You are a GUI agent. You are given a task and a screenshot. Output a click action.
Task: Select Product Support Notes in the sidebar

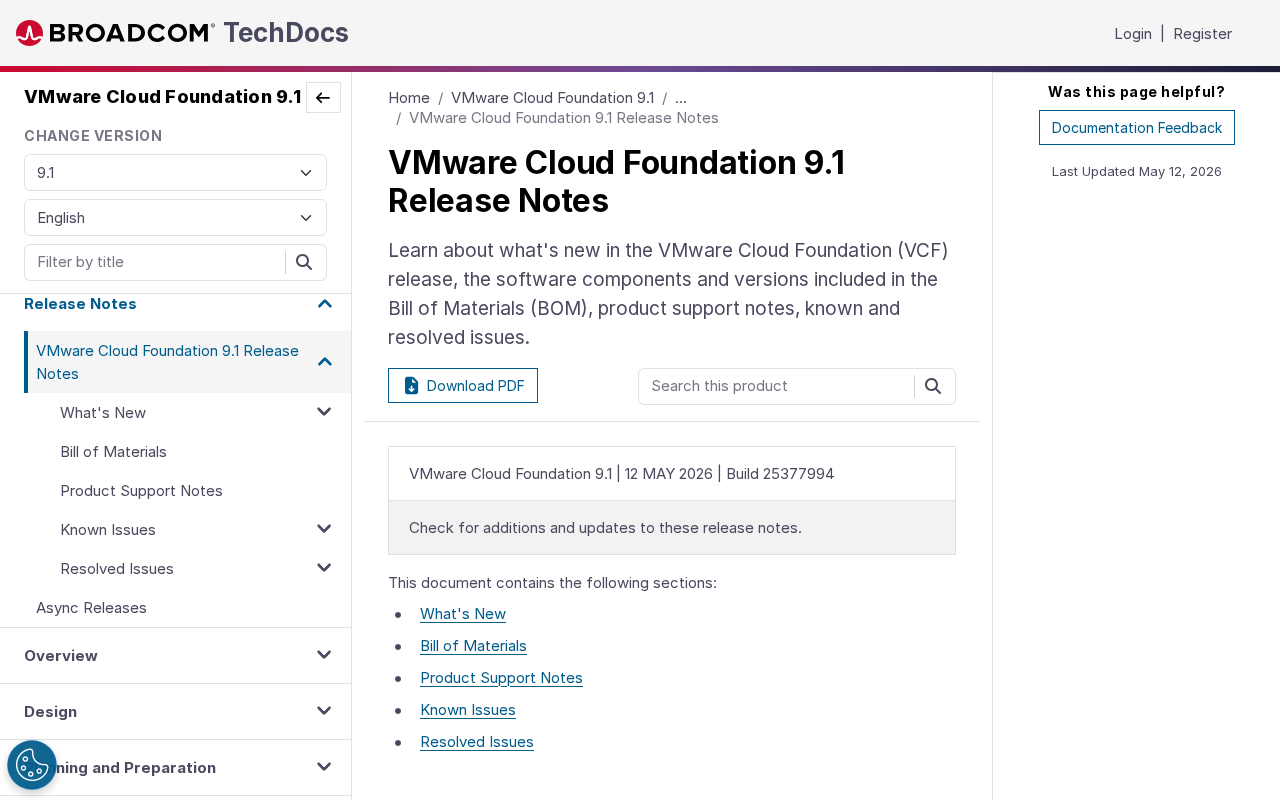pyautogui.click(x=141, y=491)
